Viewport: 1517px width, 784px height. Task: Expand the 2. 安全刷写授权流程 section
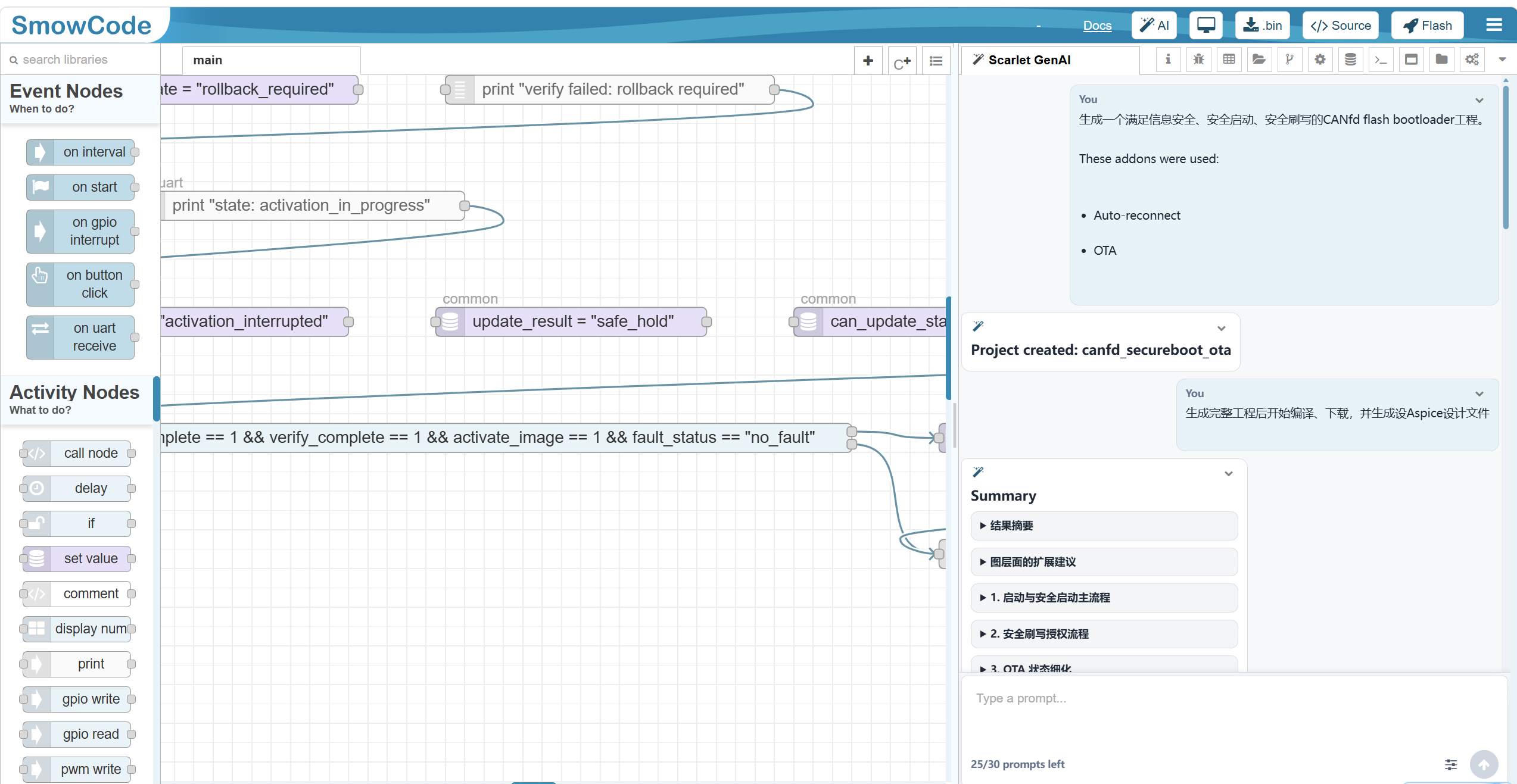(x=1104, y=634)
